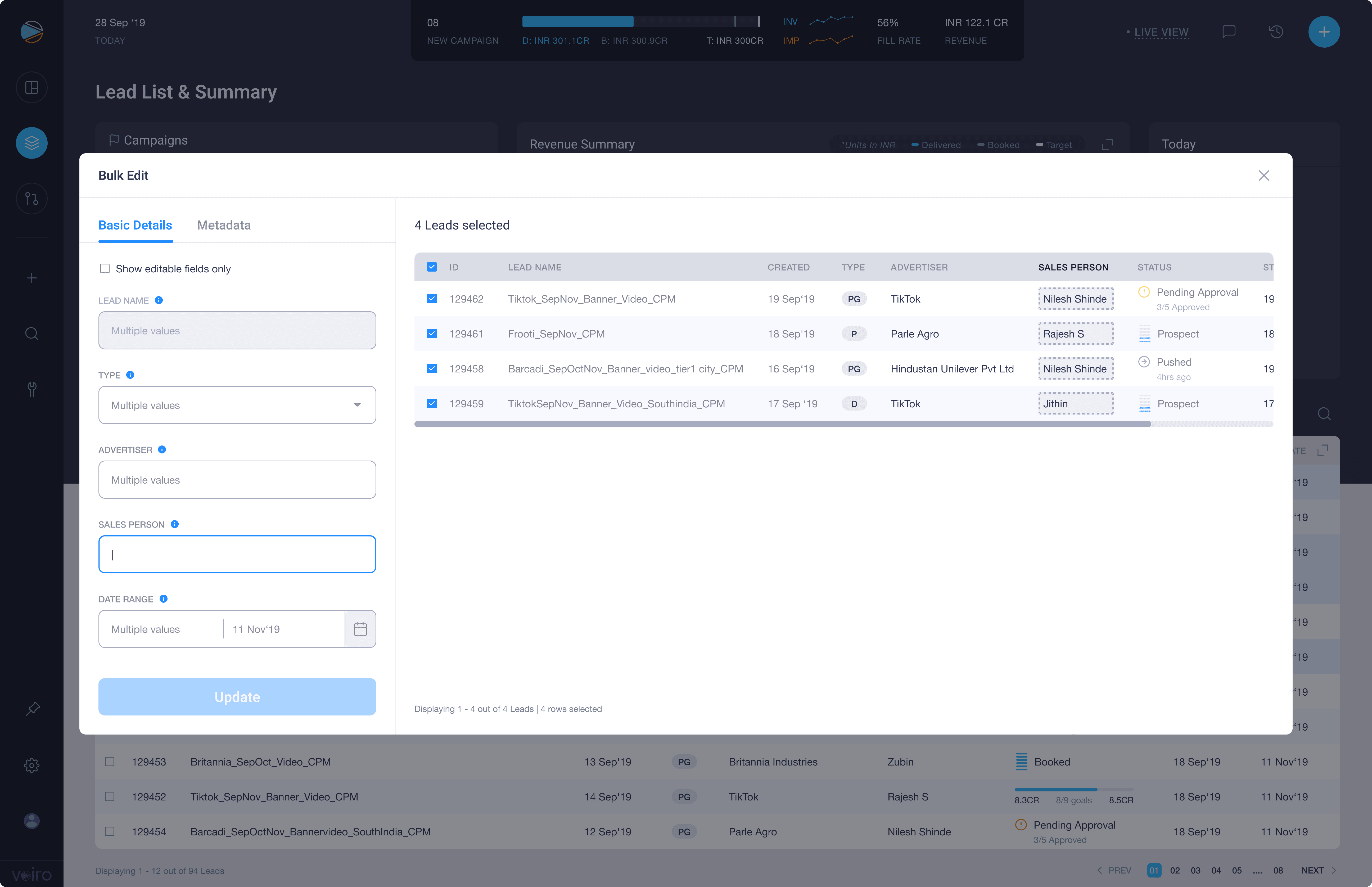
Task: Open the history clock icon
Action: coord(1276,32)
